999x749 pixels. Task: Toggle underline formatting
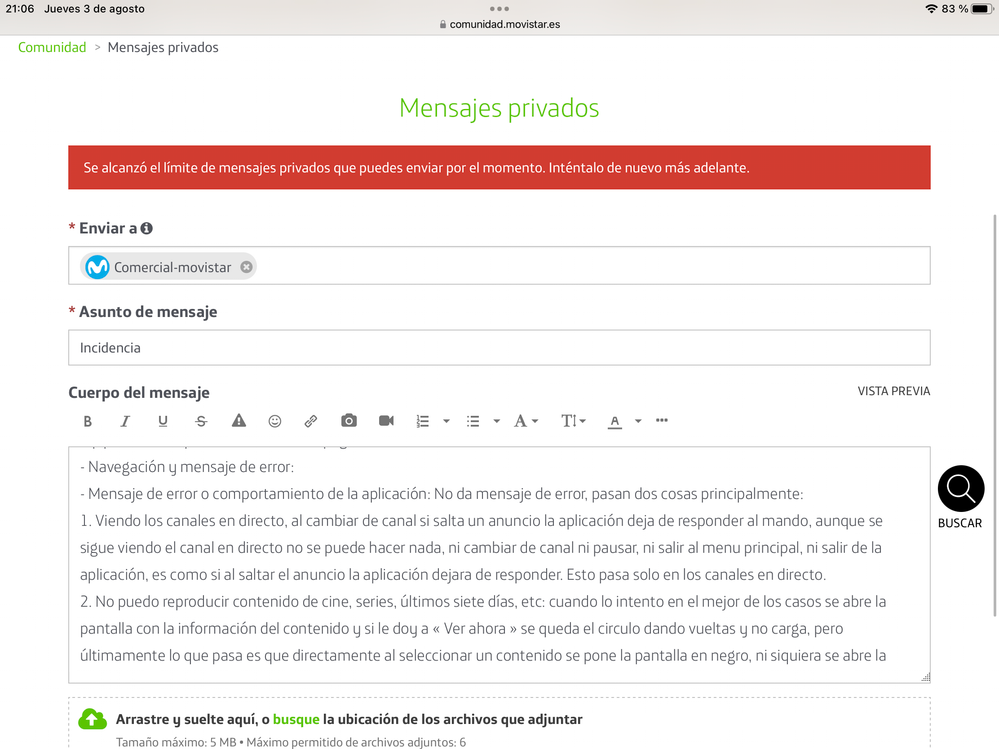point(163,421)
